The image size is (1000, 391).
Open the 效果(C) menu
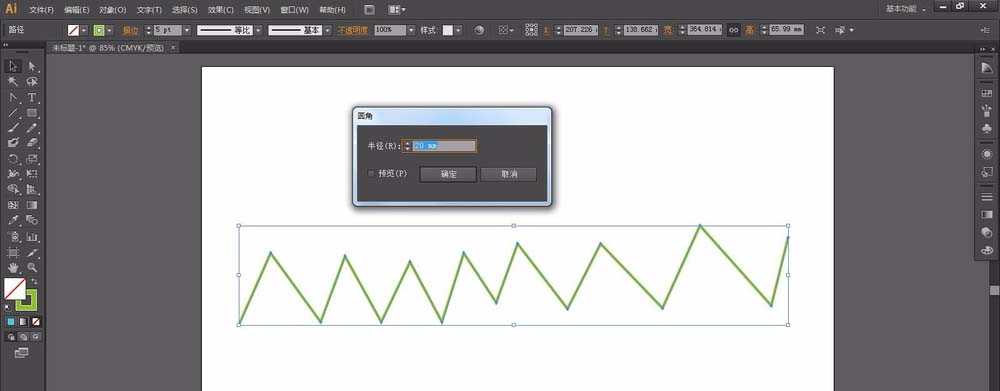pyautogui.click(x=221, y=10)
